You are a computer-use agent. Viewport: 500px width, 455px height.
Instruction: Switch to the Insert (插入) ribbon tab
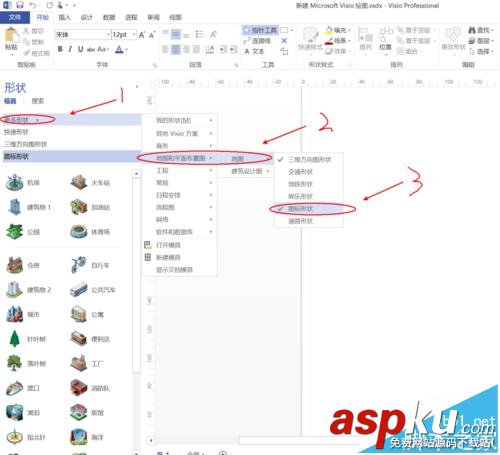click(x=64, y=17)
